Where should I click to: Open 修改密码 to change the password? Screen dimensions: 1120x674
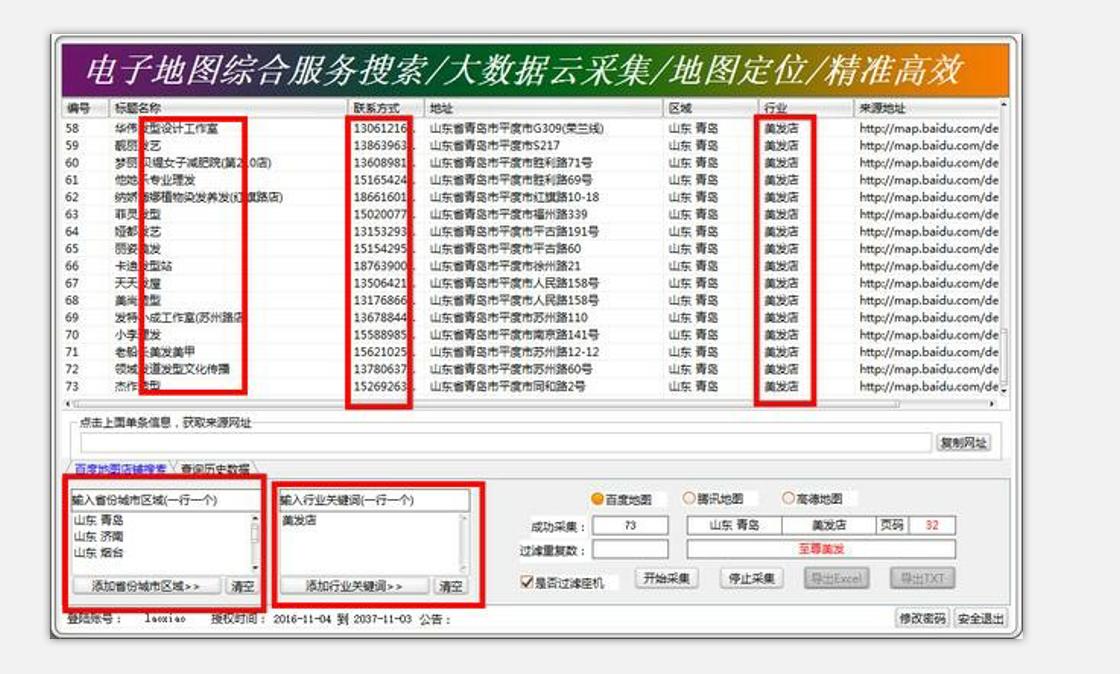pos(928,617)
